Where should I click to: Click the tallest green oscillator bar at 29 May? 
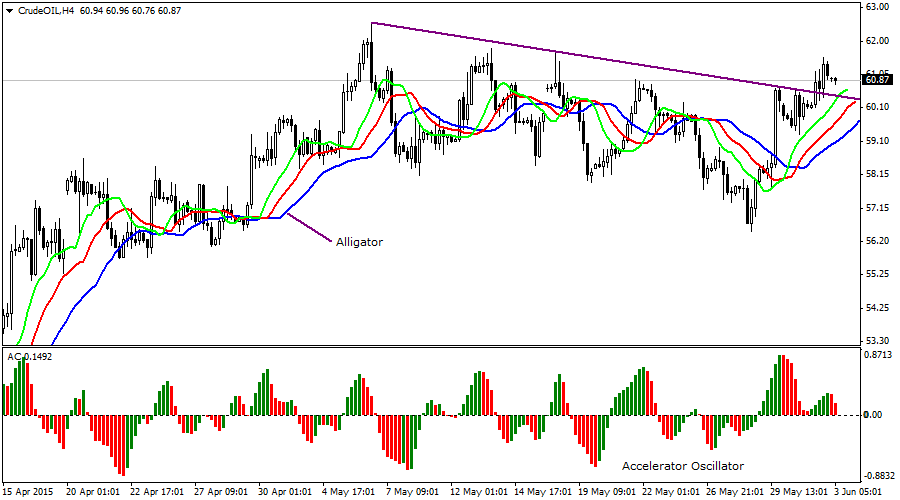tap(779, 385)
